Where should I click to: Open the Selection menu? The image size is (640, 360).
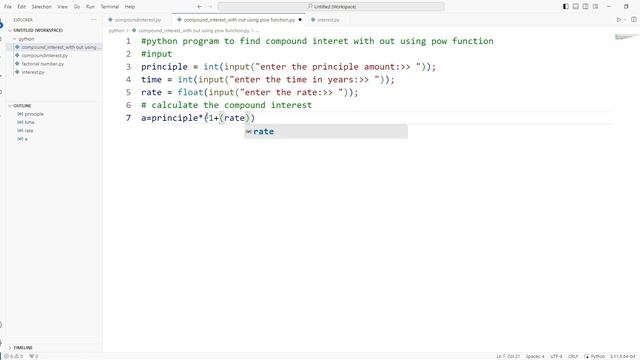(41, 7)
